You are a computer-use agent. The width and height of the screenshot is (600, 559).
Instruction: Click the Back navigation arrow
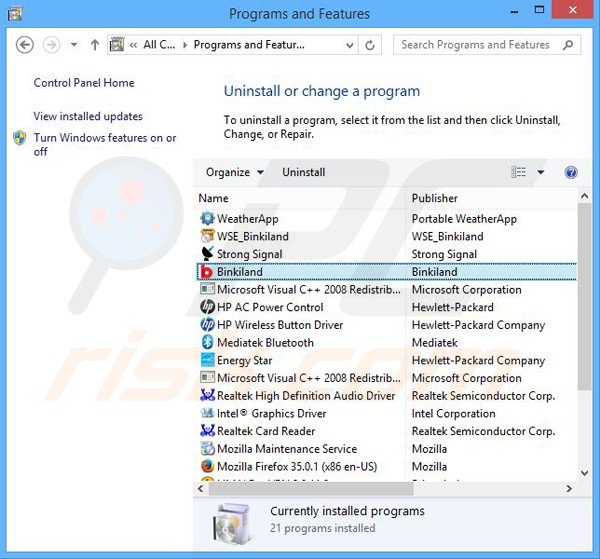pos(25,45)
